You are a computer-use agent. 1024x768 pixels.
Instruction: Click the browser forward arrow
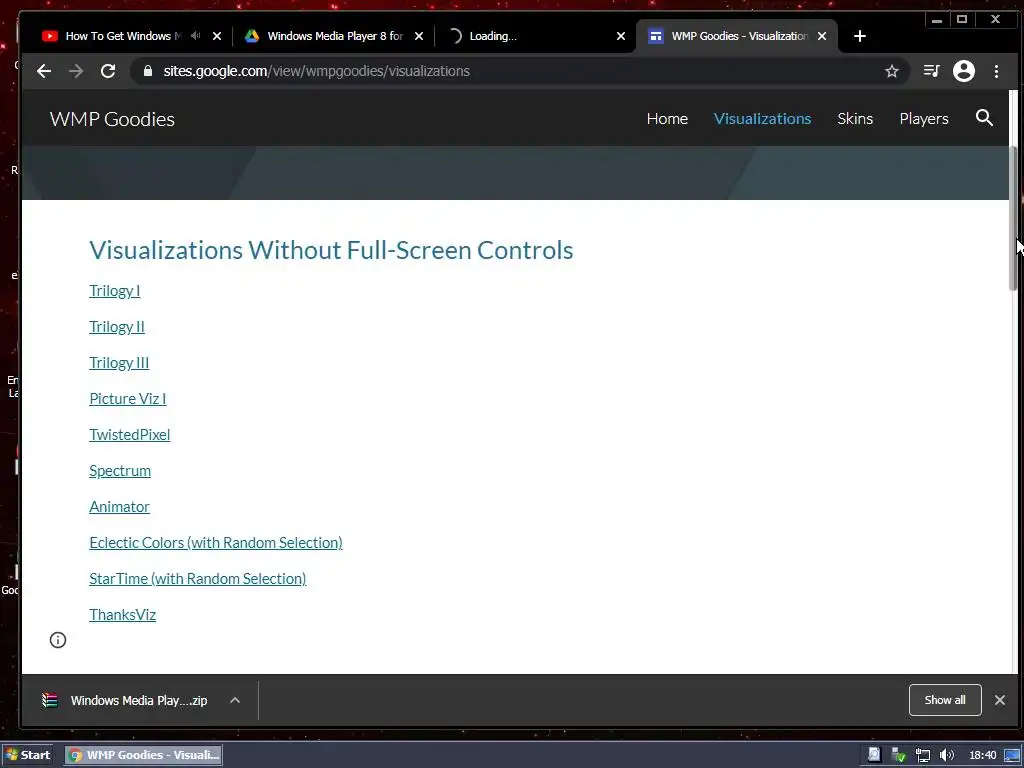pos(76,71)
